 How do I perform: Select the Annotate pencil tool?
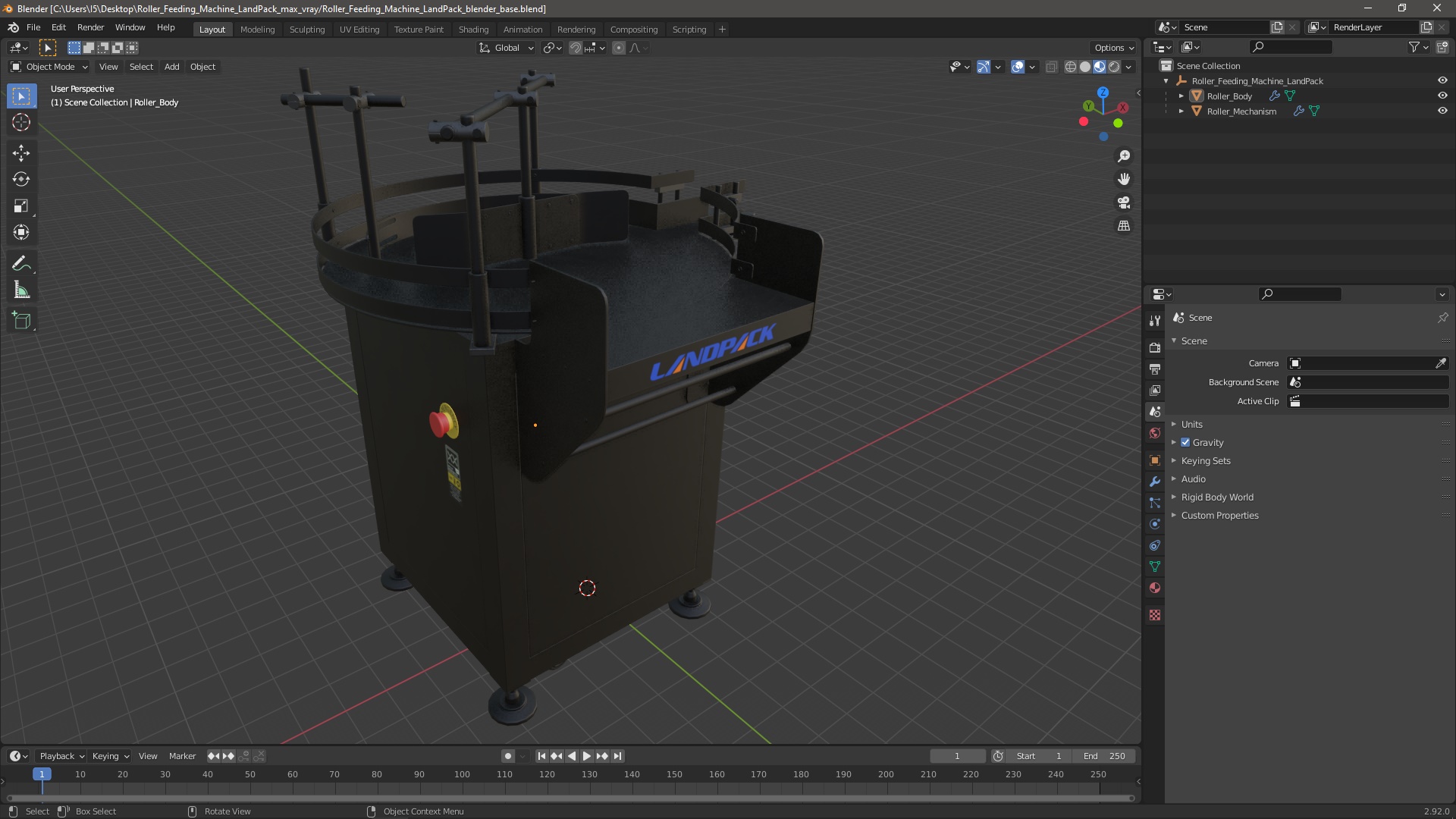pos(20,264)
